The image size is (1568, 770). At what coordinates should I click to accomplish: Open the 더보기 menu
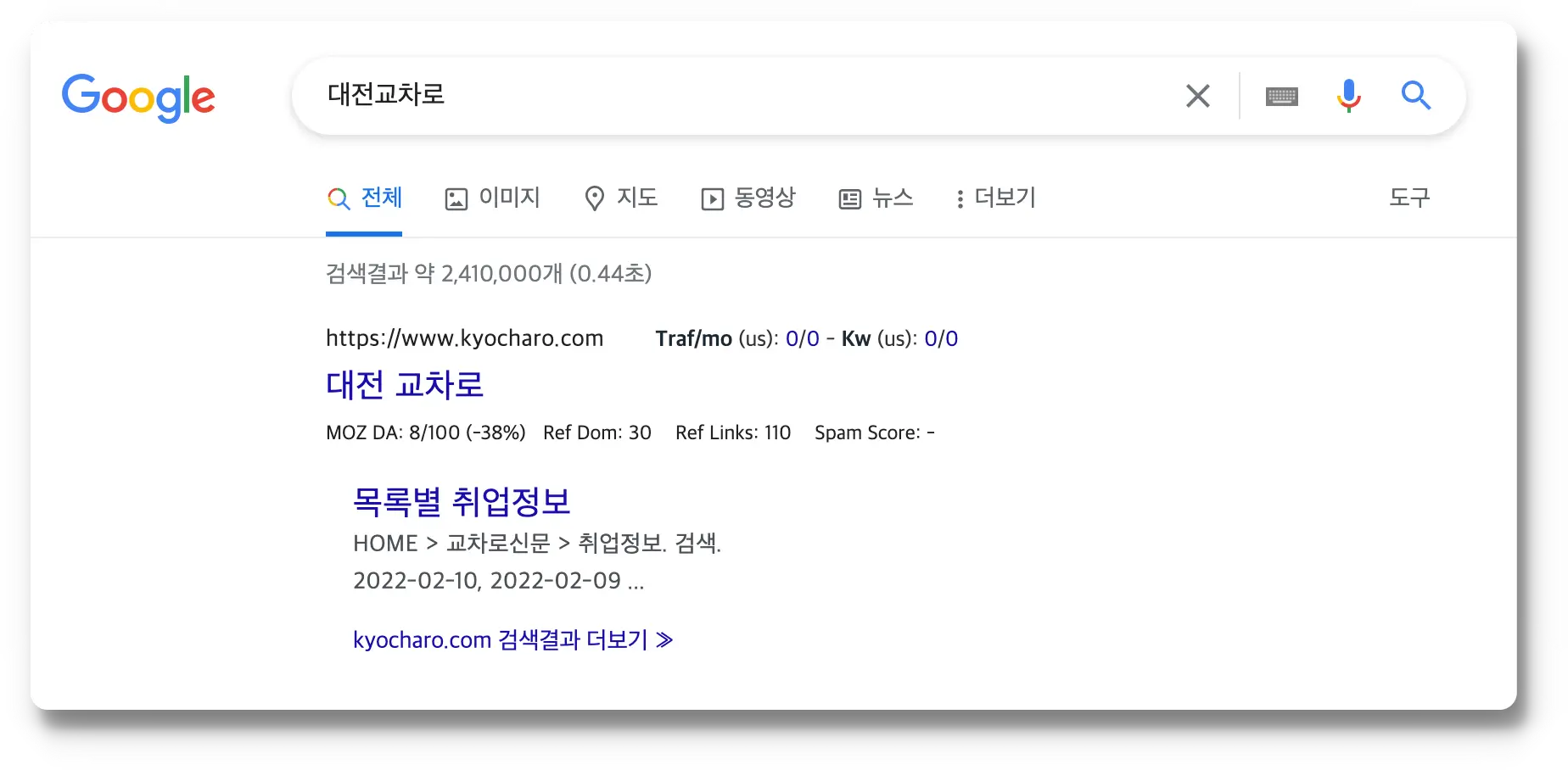(996, 198)
